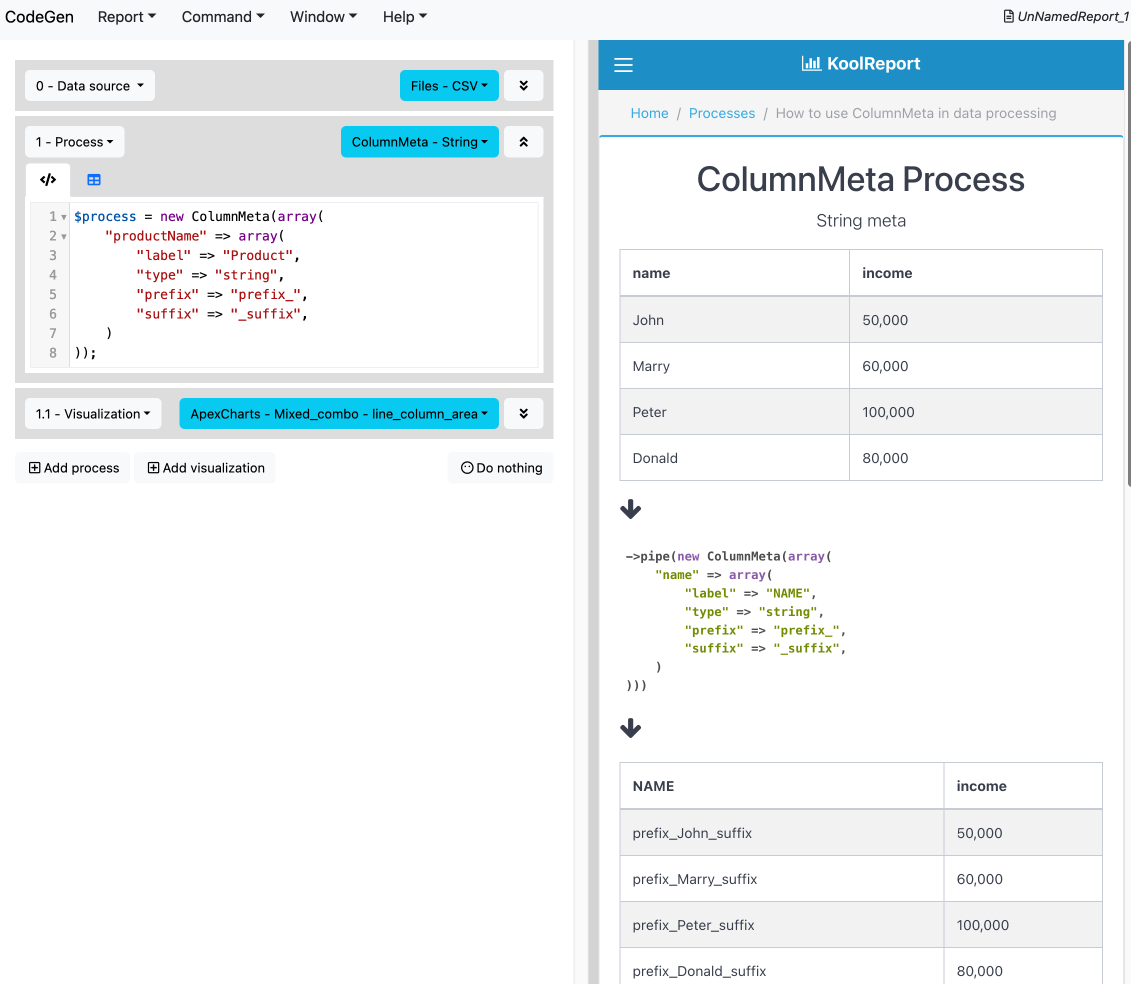1131x984 pixels.
Task: Click the "suffix" => "_suffix" code line
Action: [x=222, y=314]
